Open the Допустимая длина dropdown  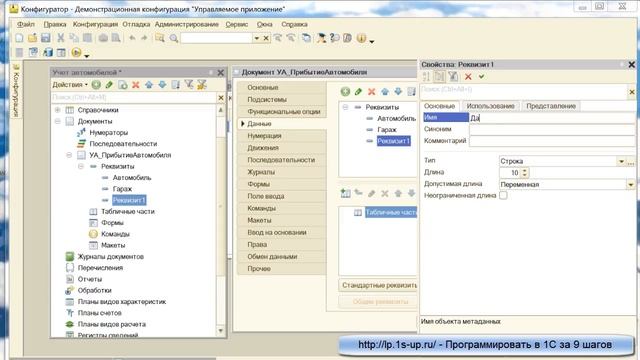[x=631, y=184]
